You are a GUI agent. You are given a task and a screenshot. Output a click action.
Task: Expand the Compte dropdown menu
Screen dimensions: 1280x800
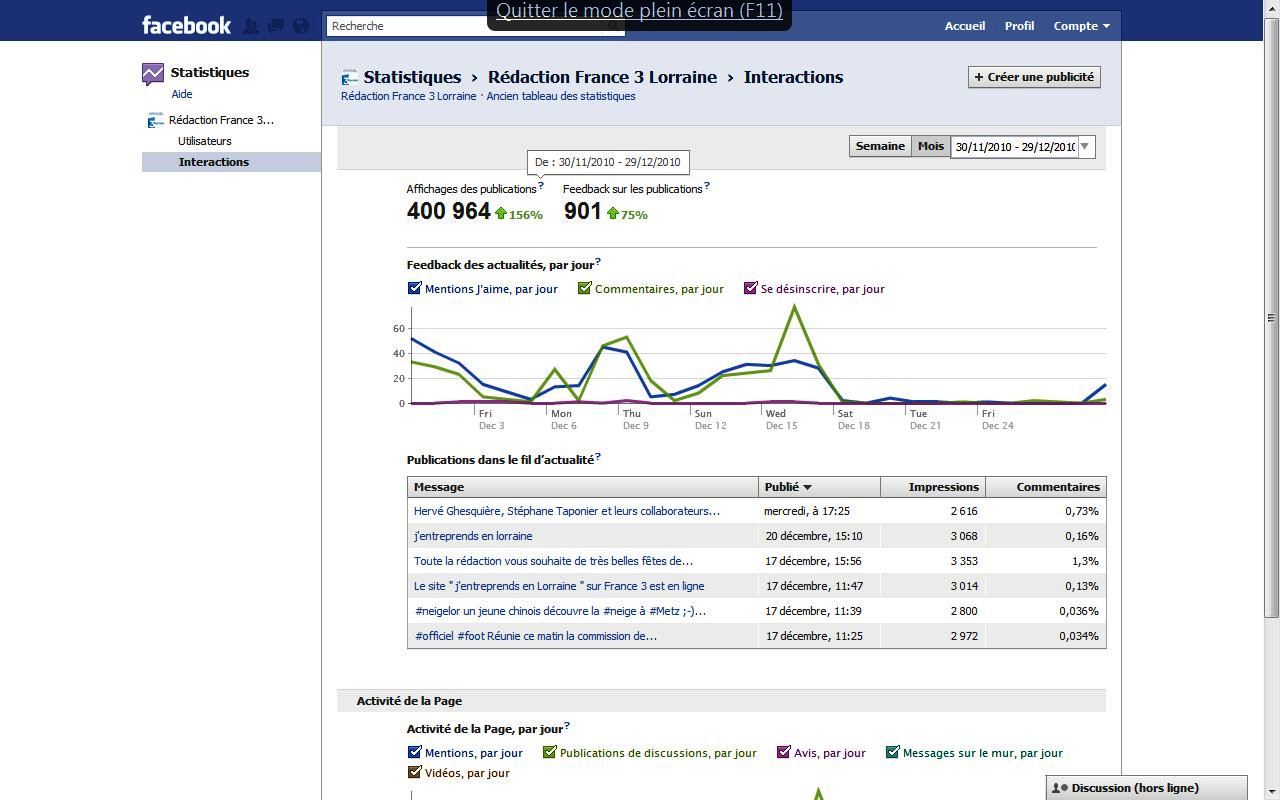[1081, 26]
